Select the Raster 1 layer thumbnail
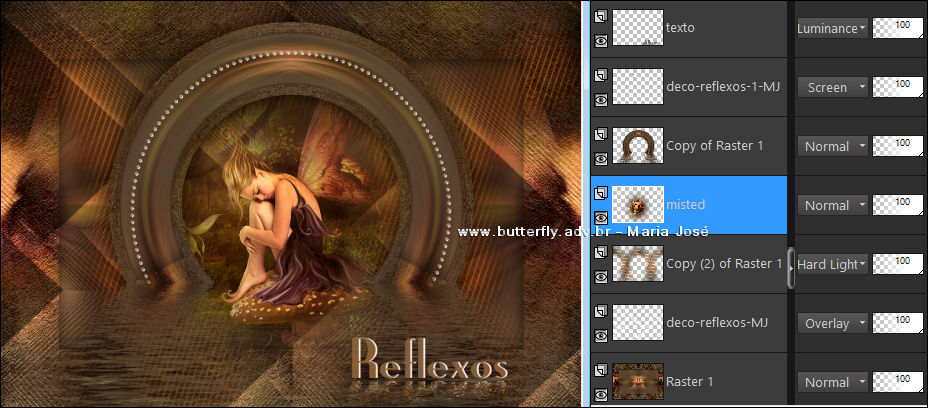The height and width of the screenshot is (408, 928). (x=637, y=382)
